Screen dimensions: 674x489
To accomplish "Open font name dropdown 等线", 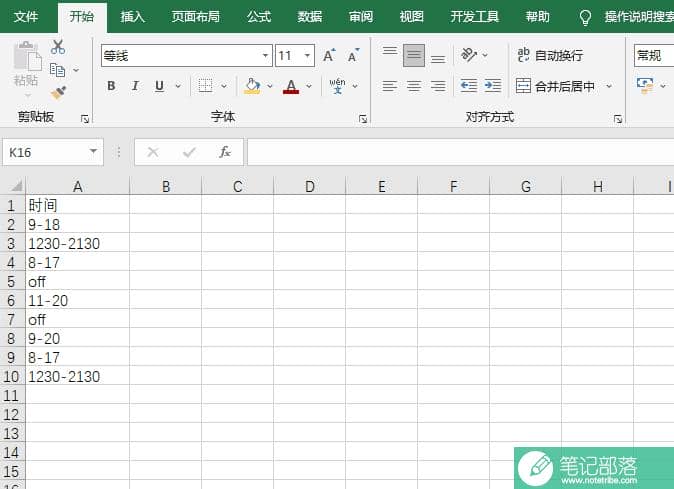I will [x=265, y=55].
